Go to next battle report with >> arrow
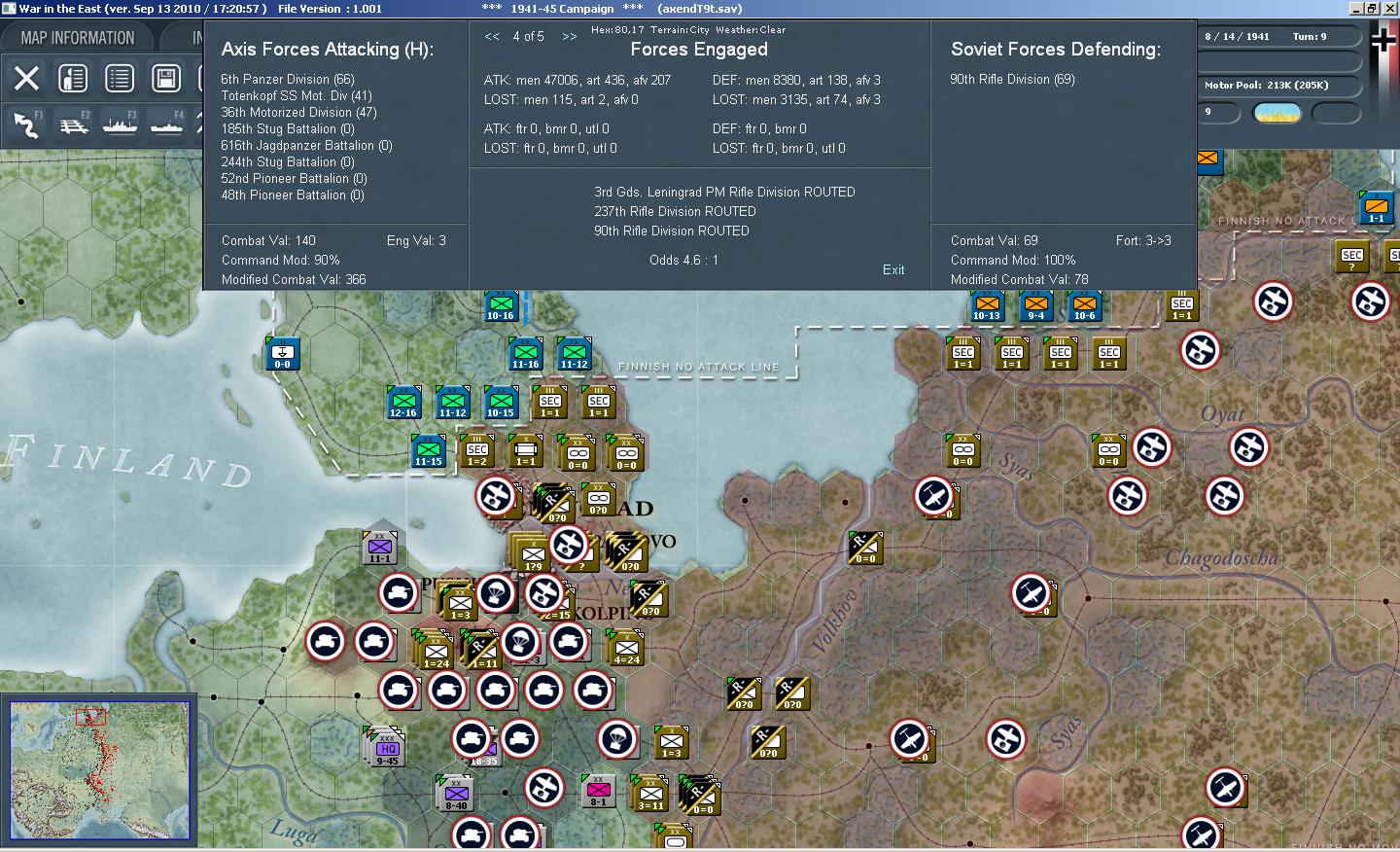 (x=570, y=36)
